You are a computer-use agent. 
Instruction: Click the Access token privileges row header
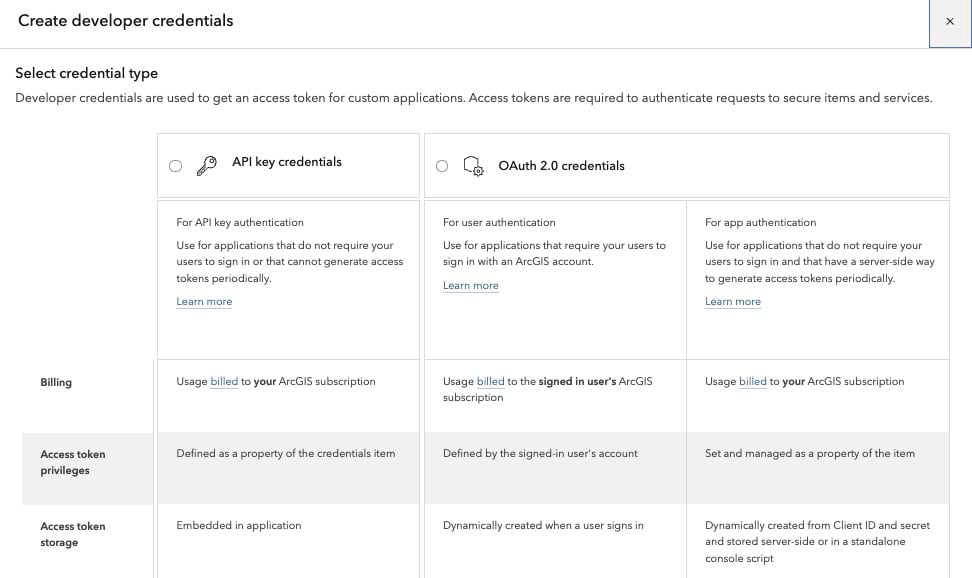(x=72, y=462)
